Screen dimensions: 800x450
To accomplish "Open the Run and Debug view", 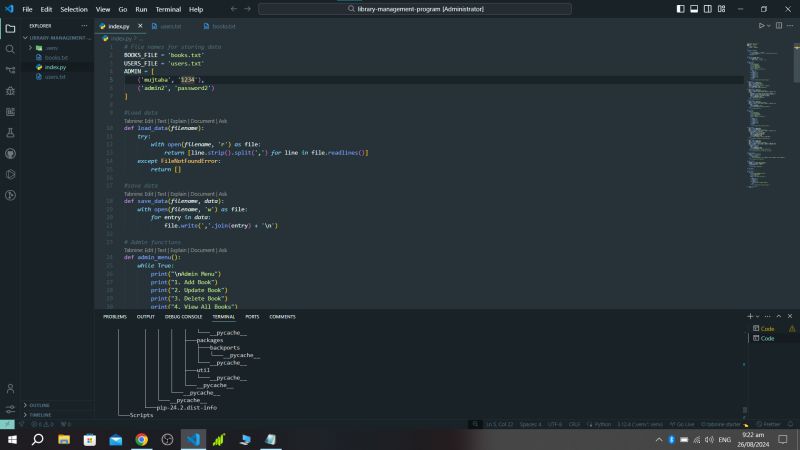I will pyautogui.click(x=10, y=91).
